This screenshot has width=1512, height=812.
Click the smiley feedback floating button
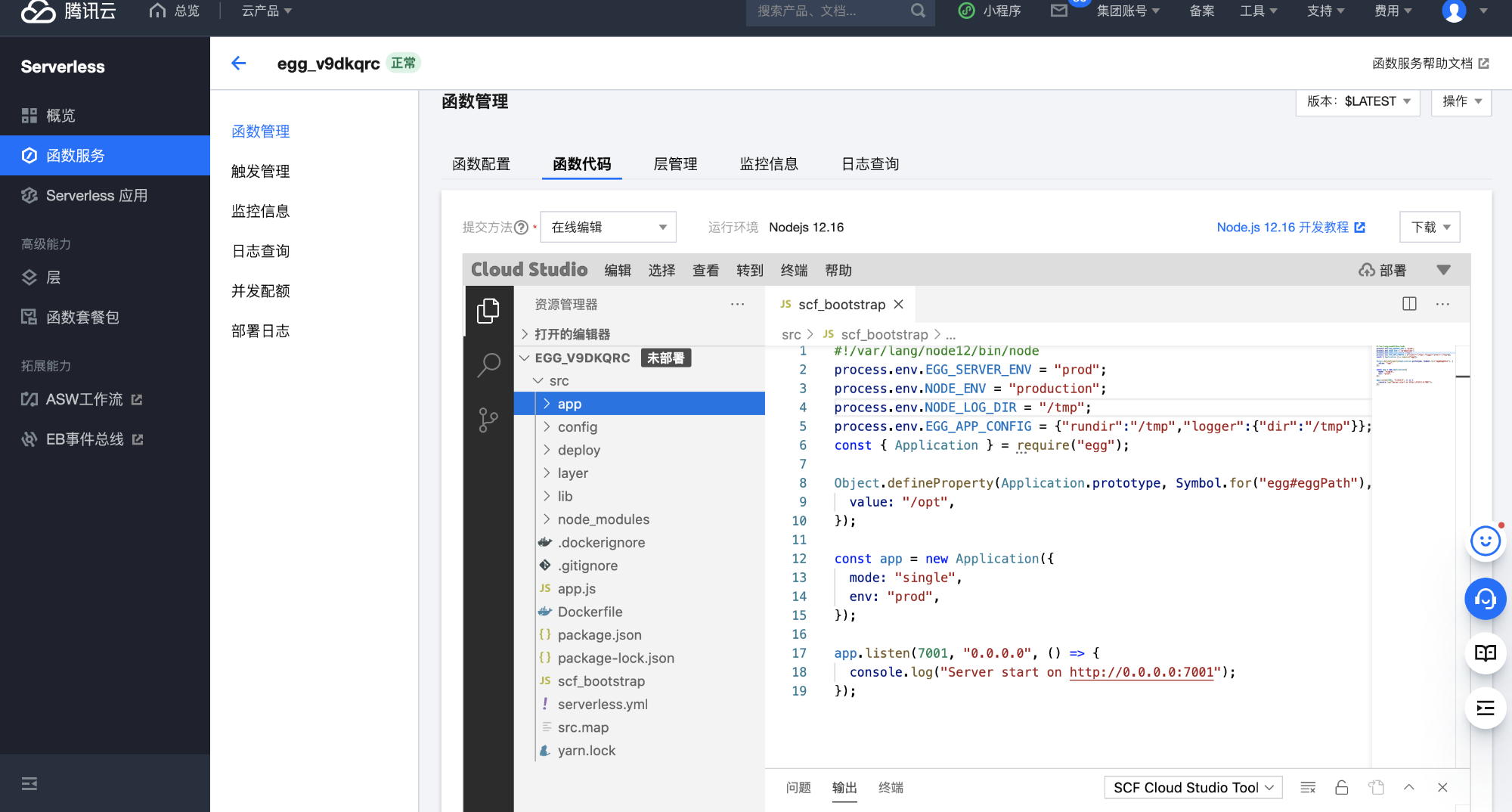tap(1485, 541)
